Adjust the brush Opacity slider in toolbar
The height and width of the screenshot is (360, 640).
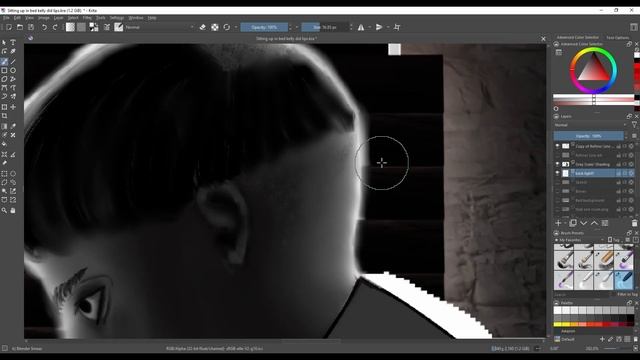coord(264,27)
